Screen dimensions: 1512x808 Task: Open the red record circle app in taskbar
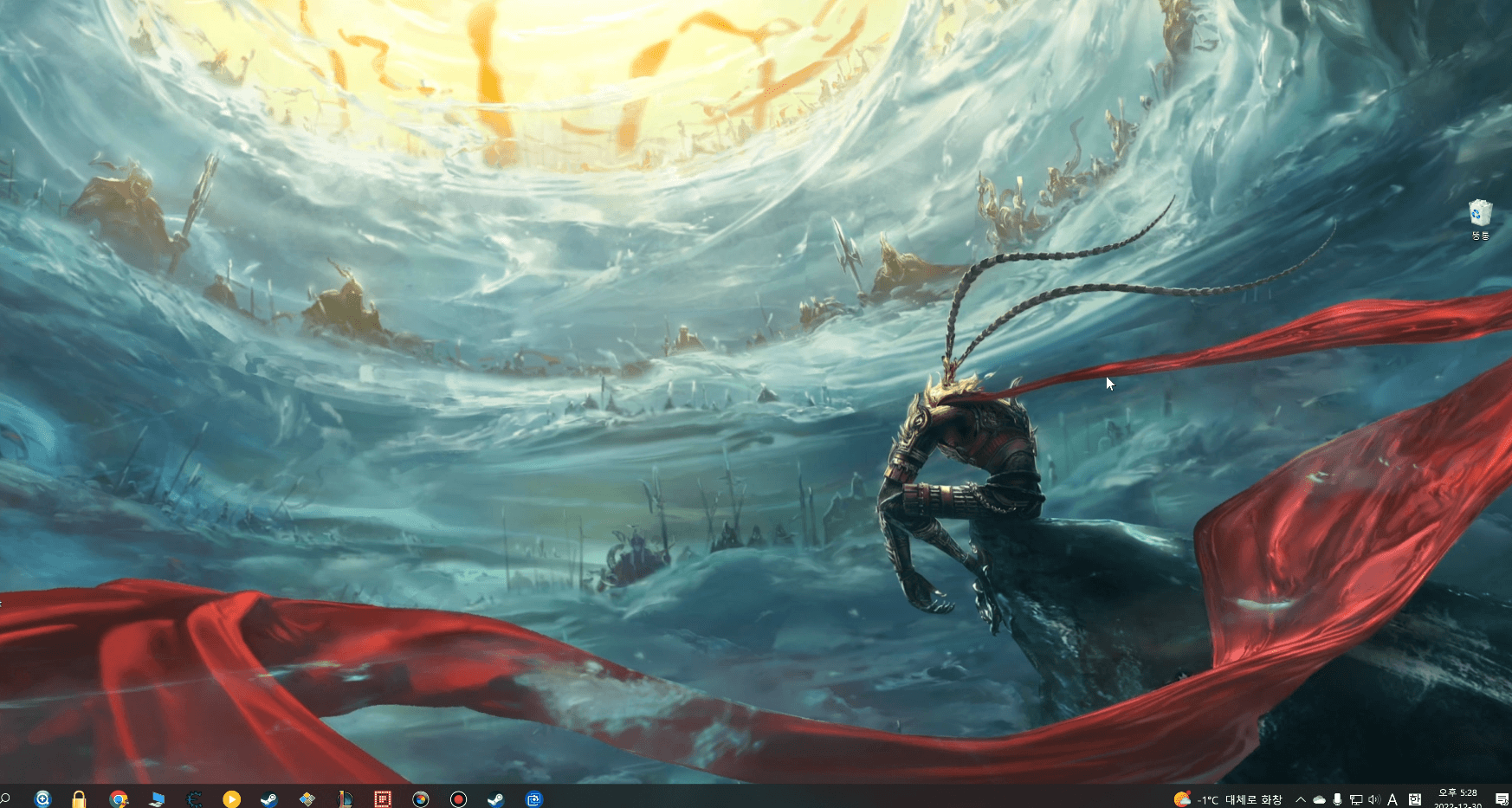pos(459,799)
